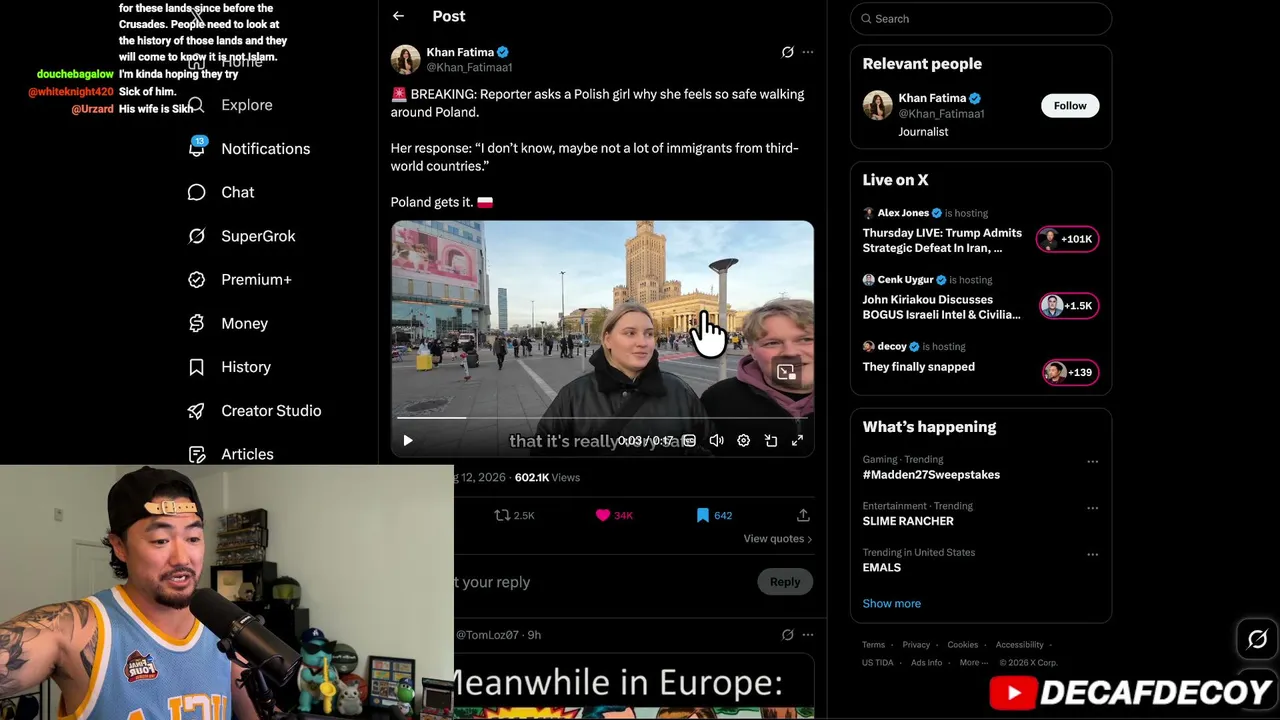Open the "They finally snapped" live broadcast
The image size is (1280, 720).
pyautogui.click(x=919, y=367)
